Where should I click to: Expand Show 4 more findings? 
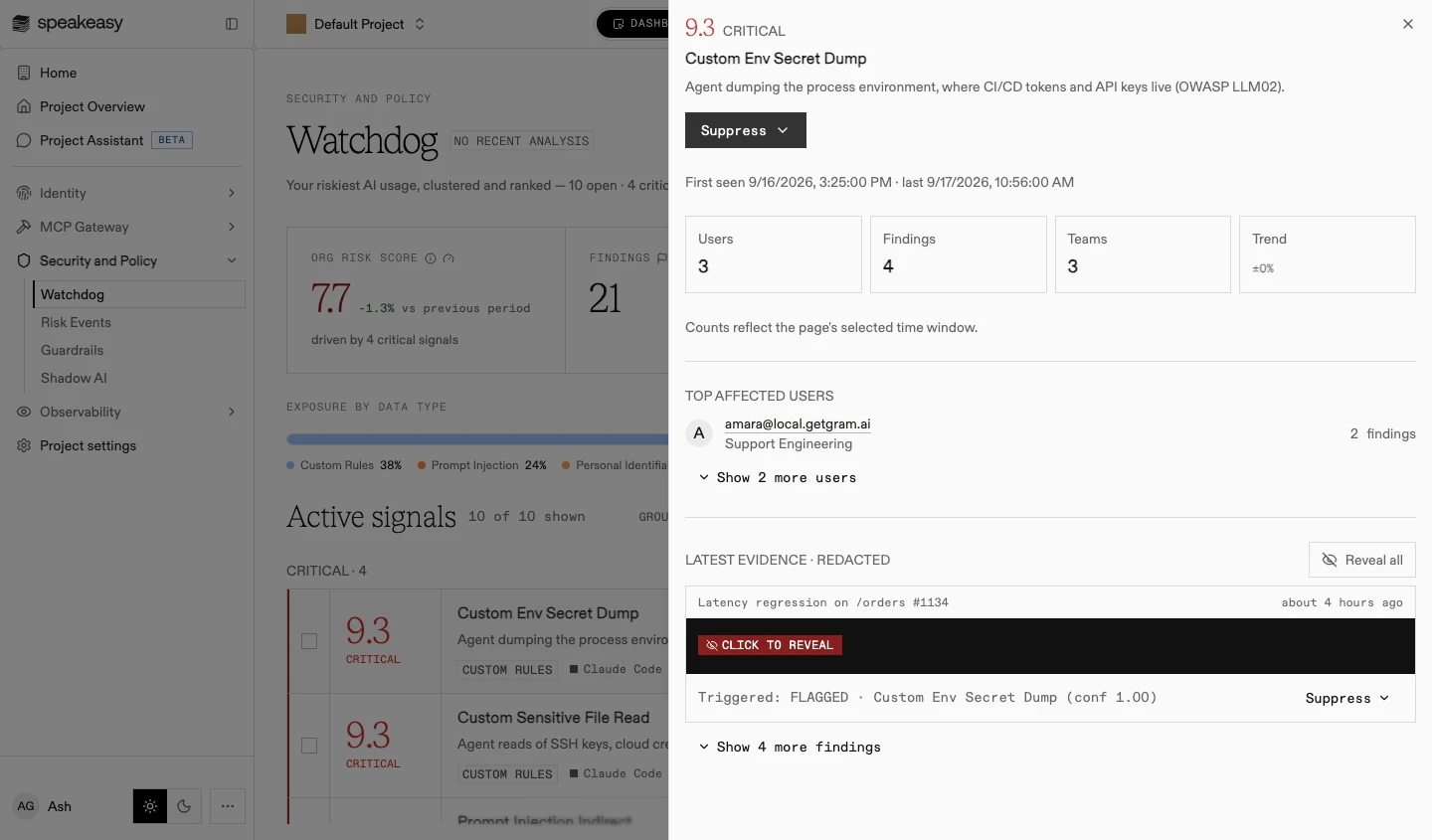click(x=790, y=747)
